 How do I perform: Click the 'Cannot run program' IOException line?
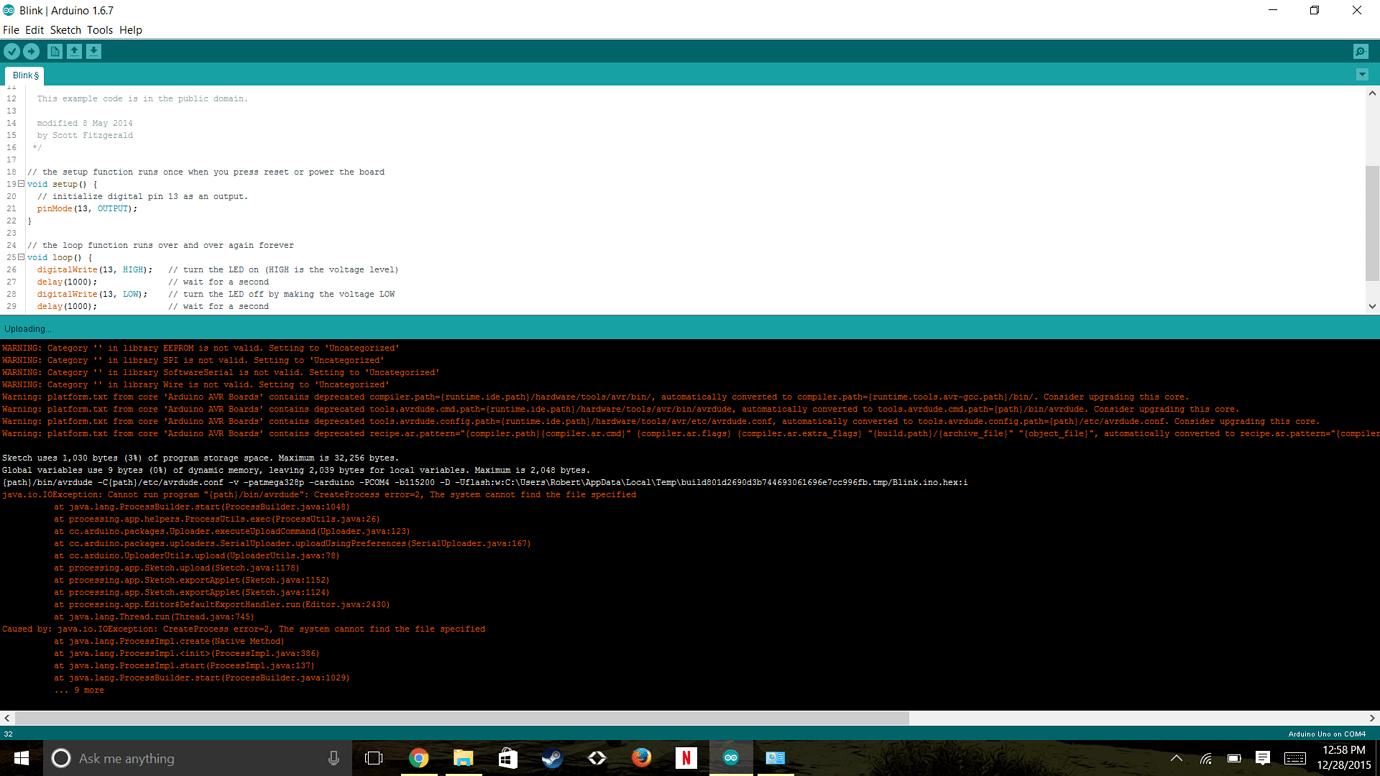click(319, 495)
